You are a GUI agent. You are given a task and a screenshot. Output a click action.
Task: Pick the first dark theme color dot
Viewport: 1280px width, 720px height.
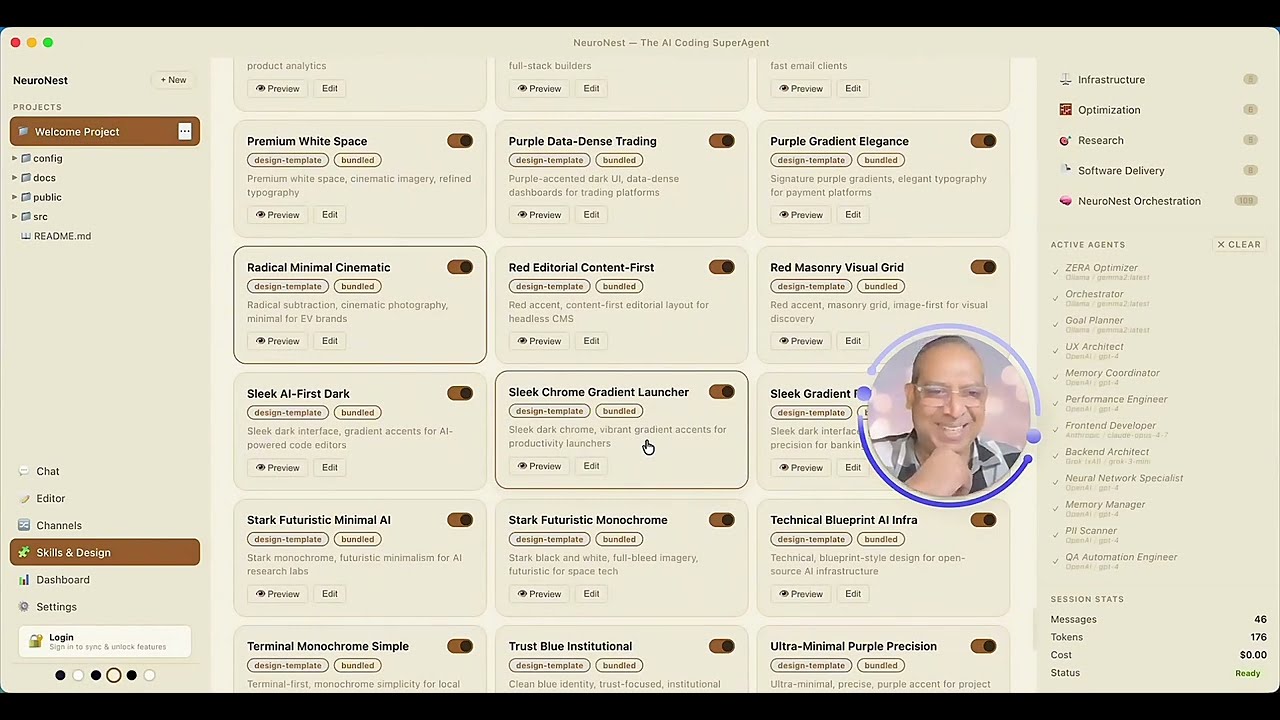(x=60, y=675)
